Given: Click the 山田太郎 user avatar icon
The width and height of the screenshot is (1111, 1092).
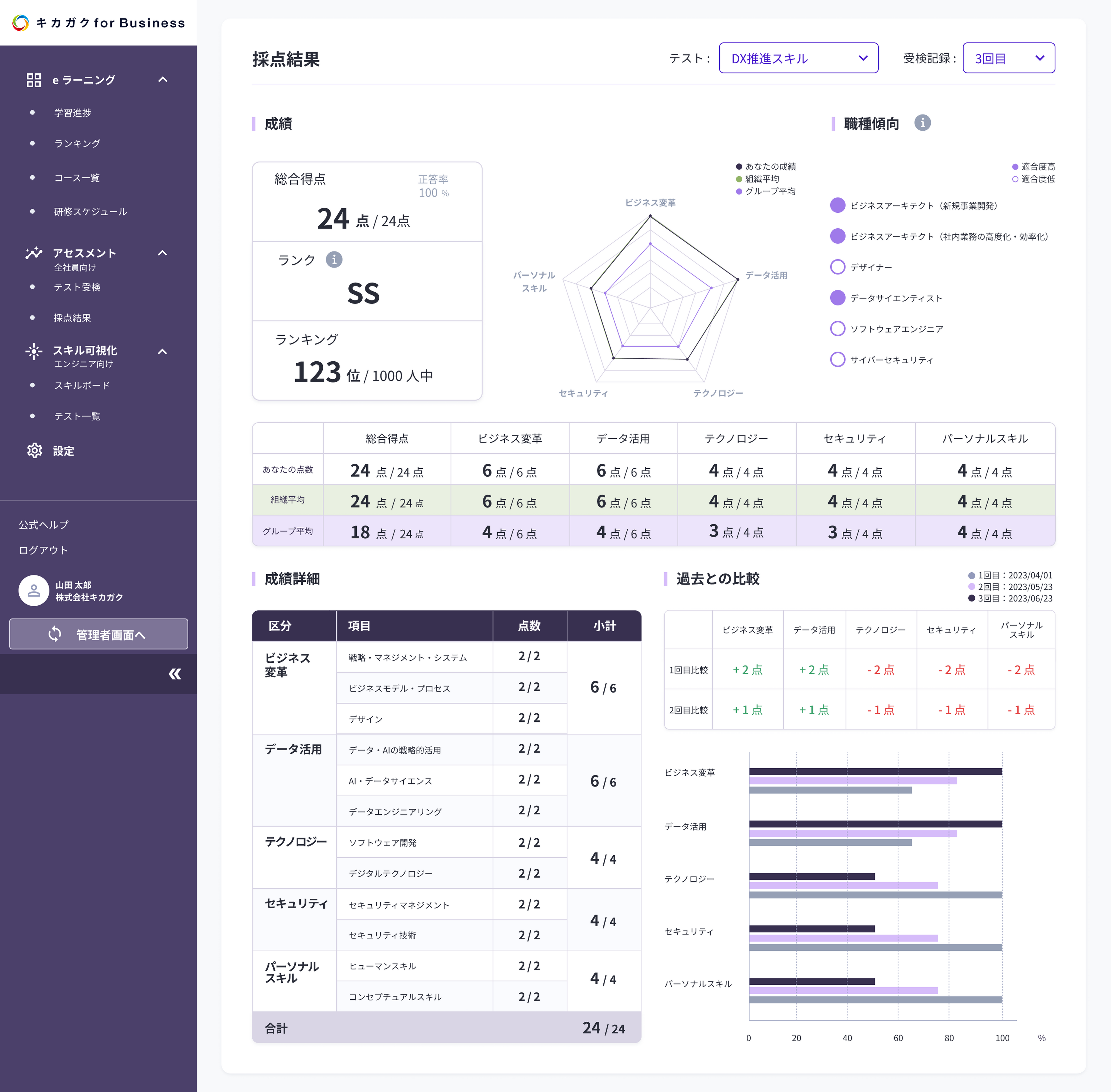Looking at the screenshot, I should pos(33,591).
